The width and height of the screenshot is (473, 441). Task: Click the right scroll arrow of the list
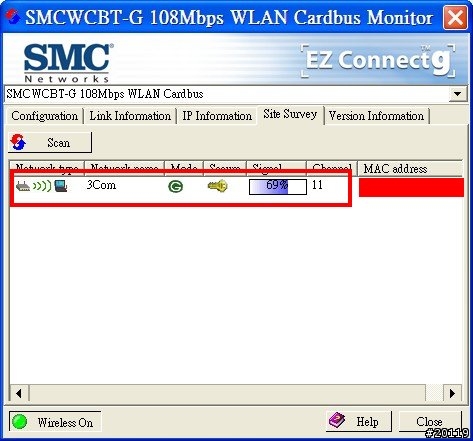tap(452, 393)
